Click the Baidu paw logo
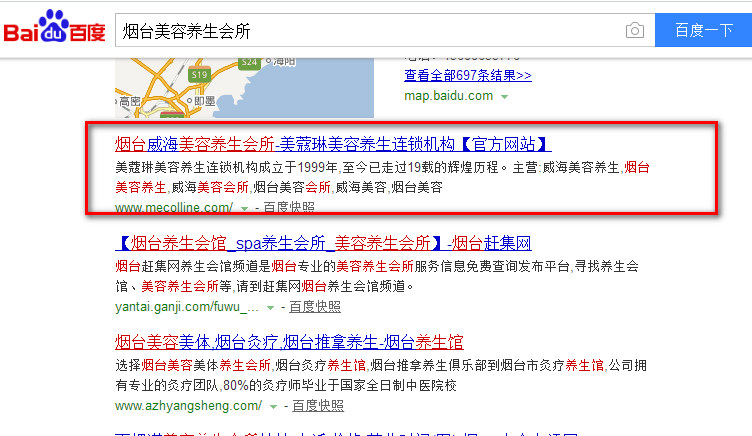Viewport: 752px width, 436px height. (x=54, y=31)
